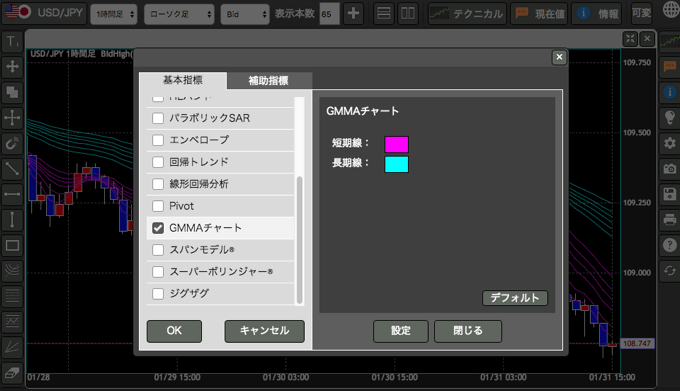The width and height of the screenshot is (680, 391).
Task: Click the blue info sidebar icon
Action: [670, 92]
